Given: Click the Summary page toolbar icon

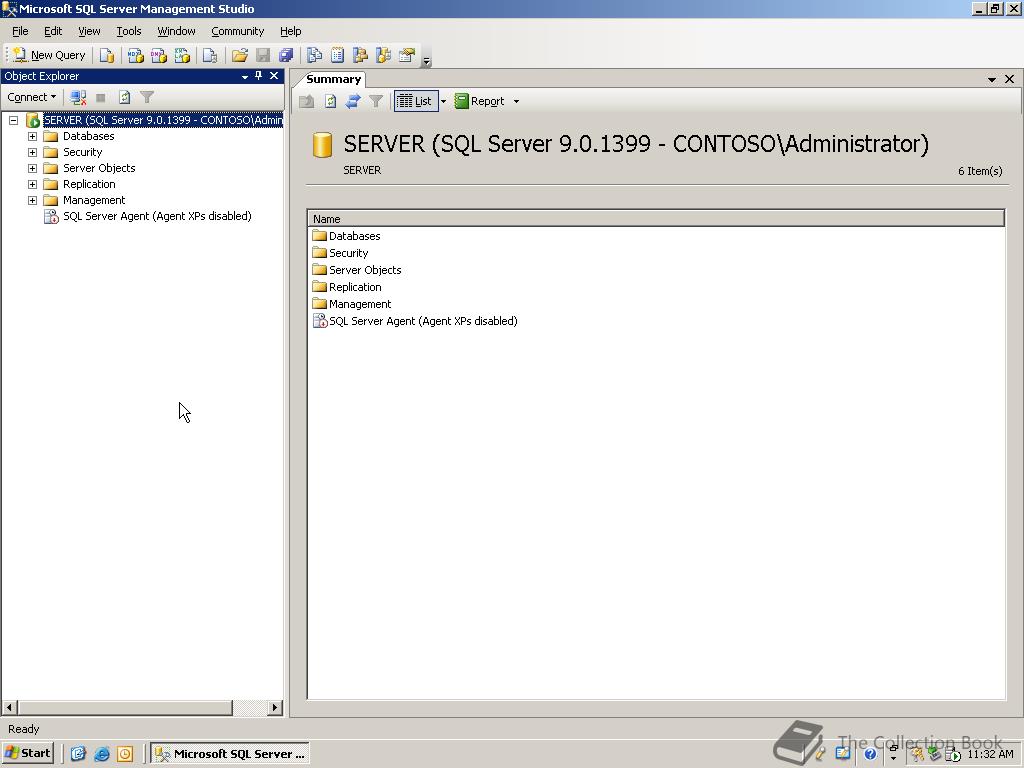Looking at the screenshot, I should [x=337, y=56].
